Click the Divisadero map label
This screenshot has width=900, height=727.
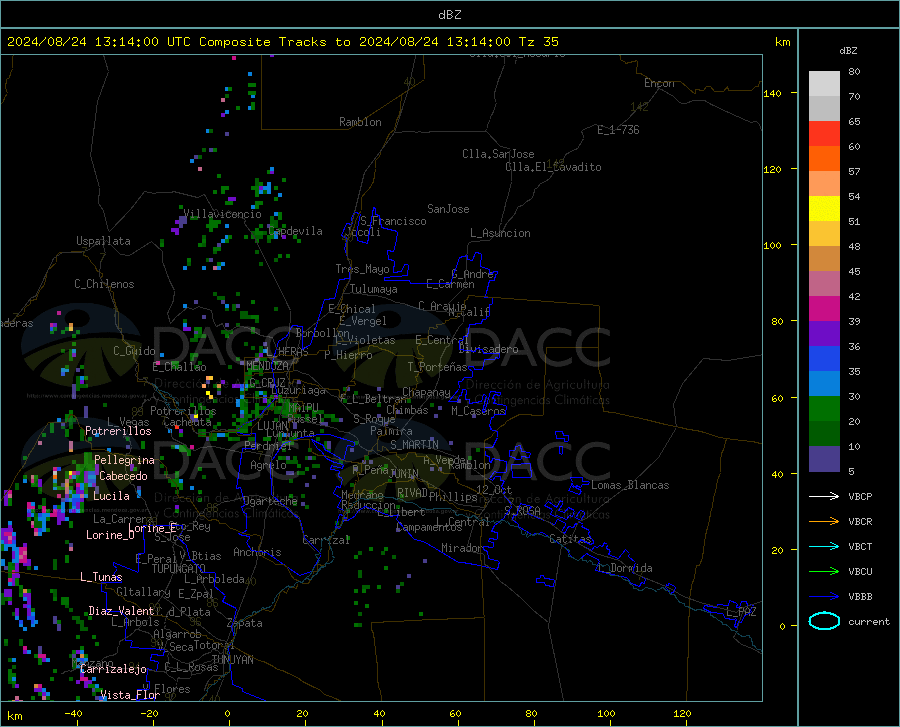tap(488, 349)
